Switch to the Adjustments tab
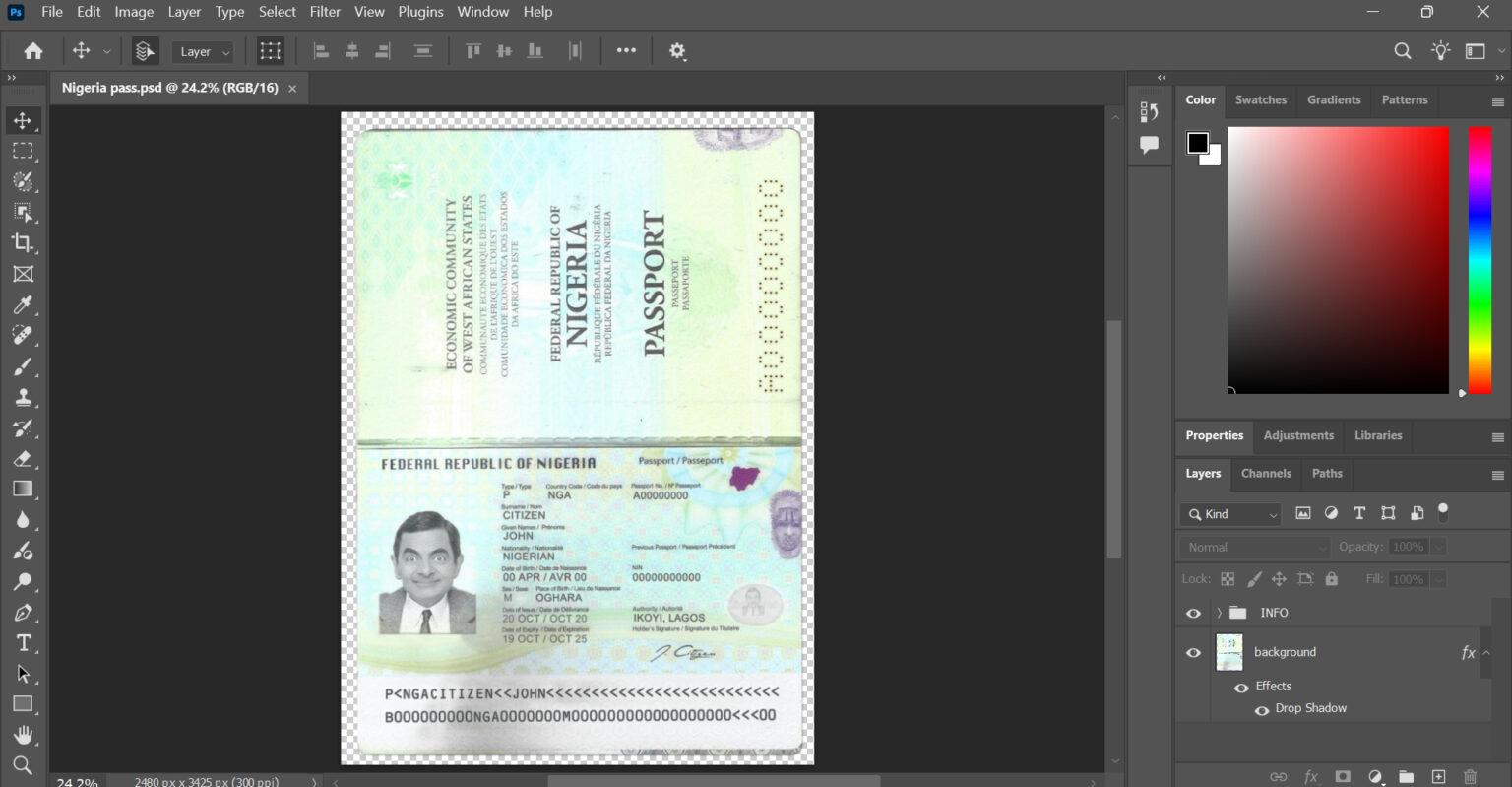Image resolution: width=1512 pixels, height=787 pixels. [1298, 435]
